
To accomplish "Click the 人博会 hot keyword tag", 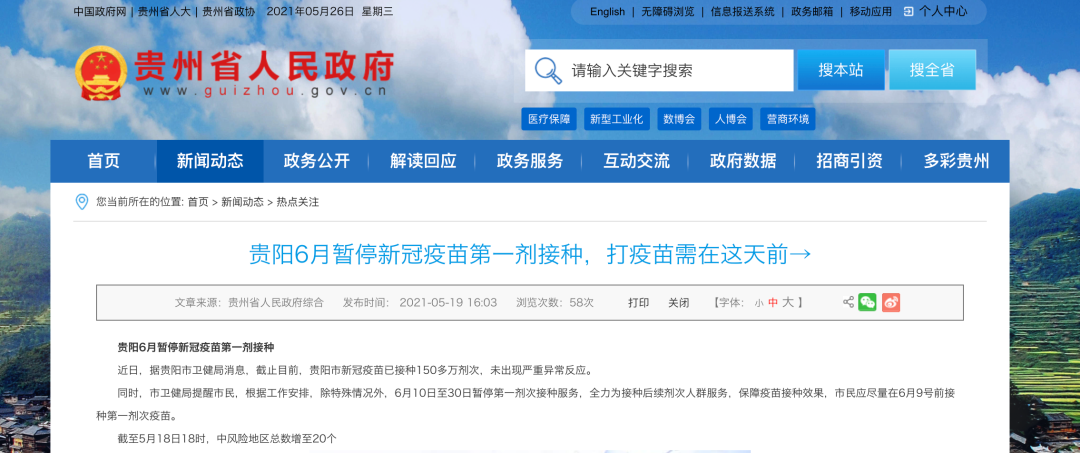I will tap(731, 119).
